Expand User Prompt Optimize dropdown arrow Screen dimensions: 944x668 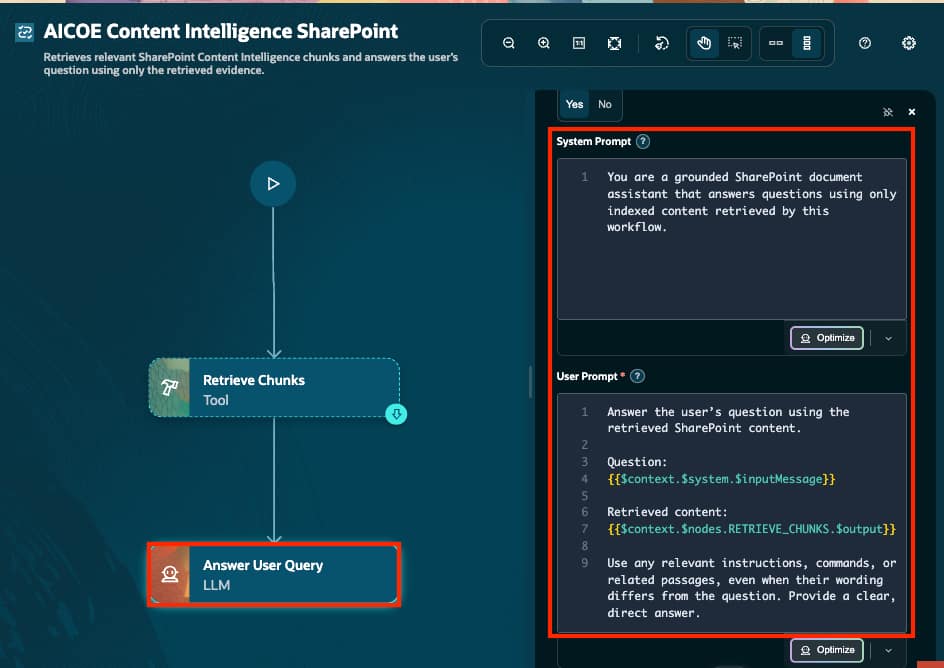tap(889, 650)
